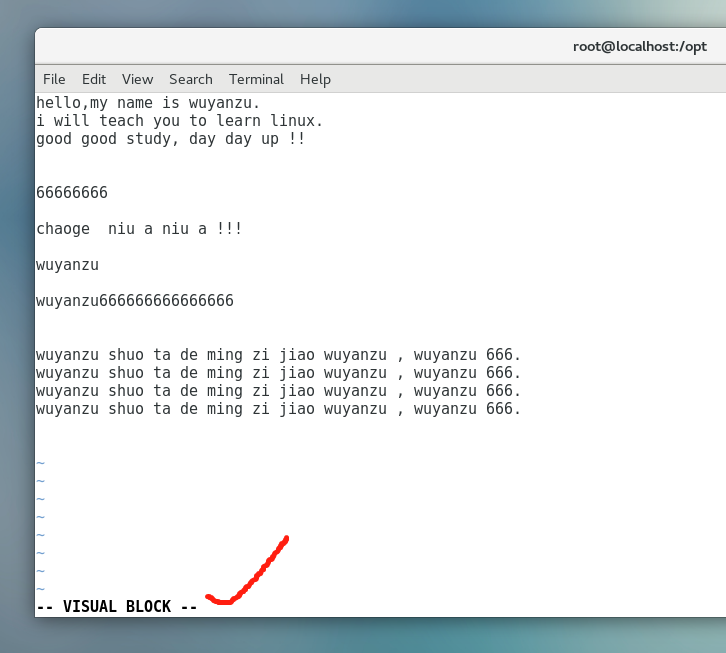Click the 'chaoge niu a niu a !!!' line
This screenshot has width=726, height=653.
pos(139,229)
